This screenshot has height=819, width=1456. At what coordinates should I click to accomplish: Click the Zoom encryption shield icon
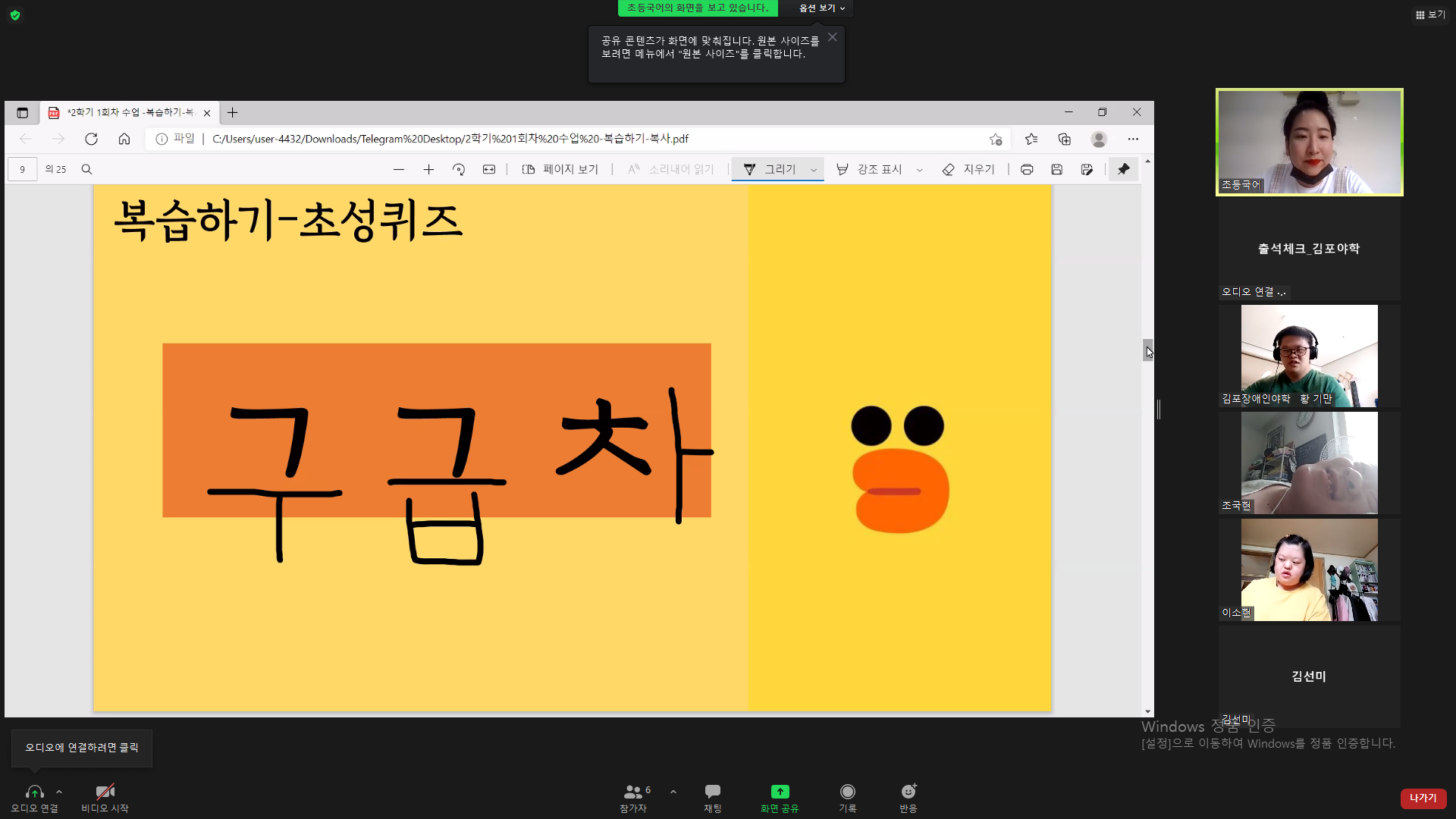15,15
